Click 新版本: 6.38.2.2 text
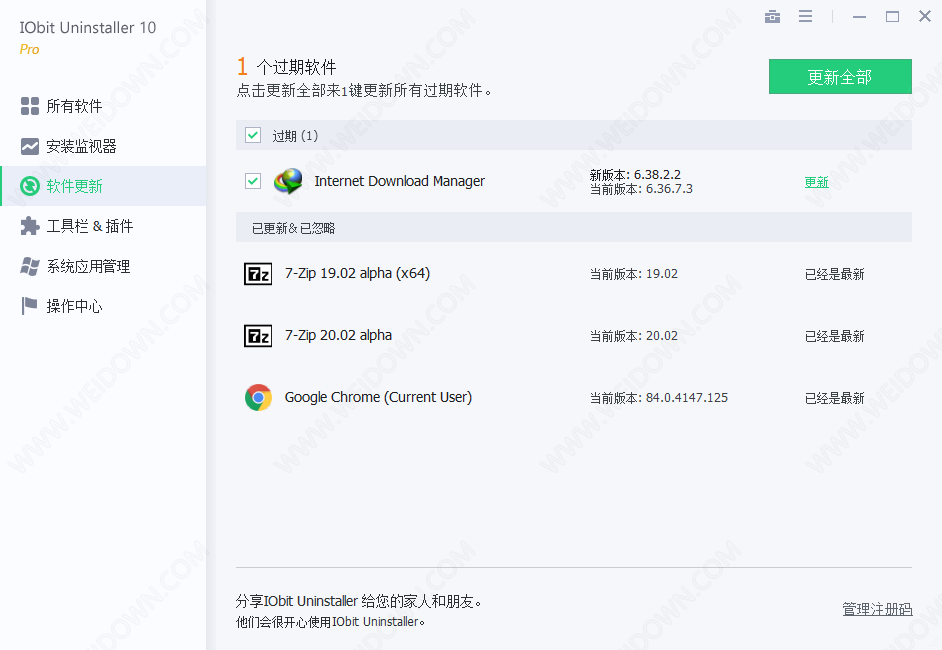The height and width of the screenshot is (650, 942). (635, 174)
